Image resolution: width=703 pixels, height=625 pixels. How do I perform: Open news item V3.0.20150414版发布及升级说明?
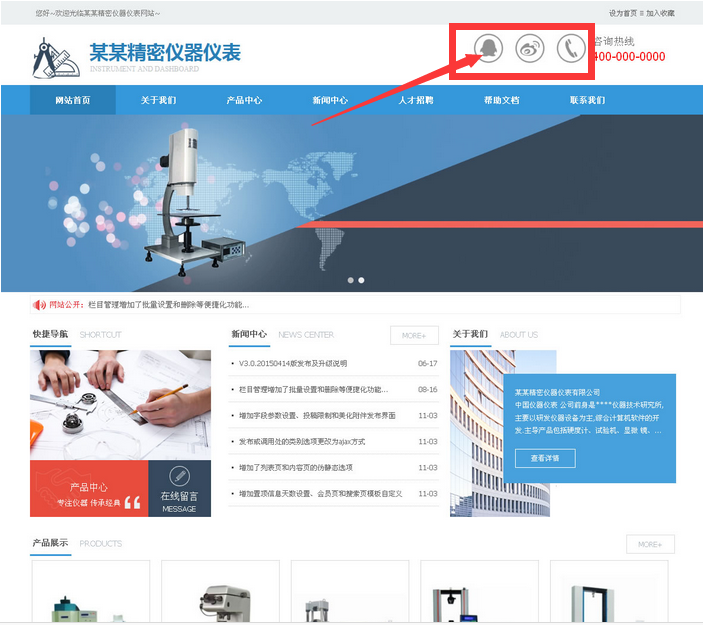click(x=292, y=364)
